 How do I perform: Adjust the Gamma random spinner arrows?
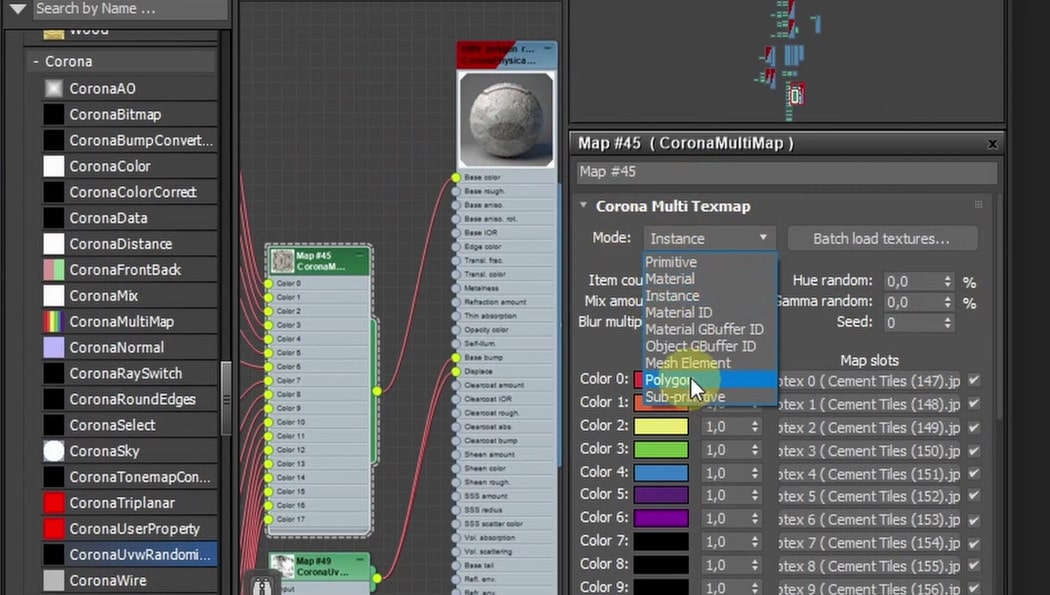(948, 302)
